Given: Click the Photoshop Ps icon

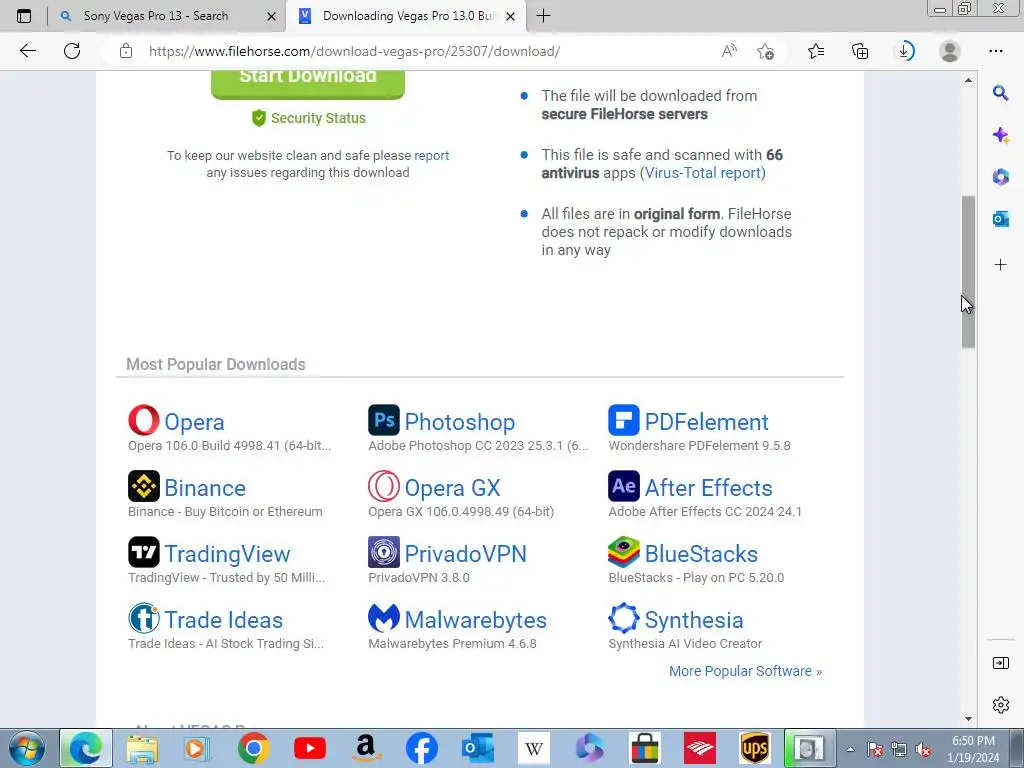Looking at the screenshot, I should (x=384, y=420).
